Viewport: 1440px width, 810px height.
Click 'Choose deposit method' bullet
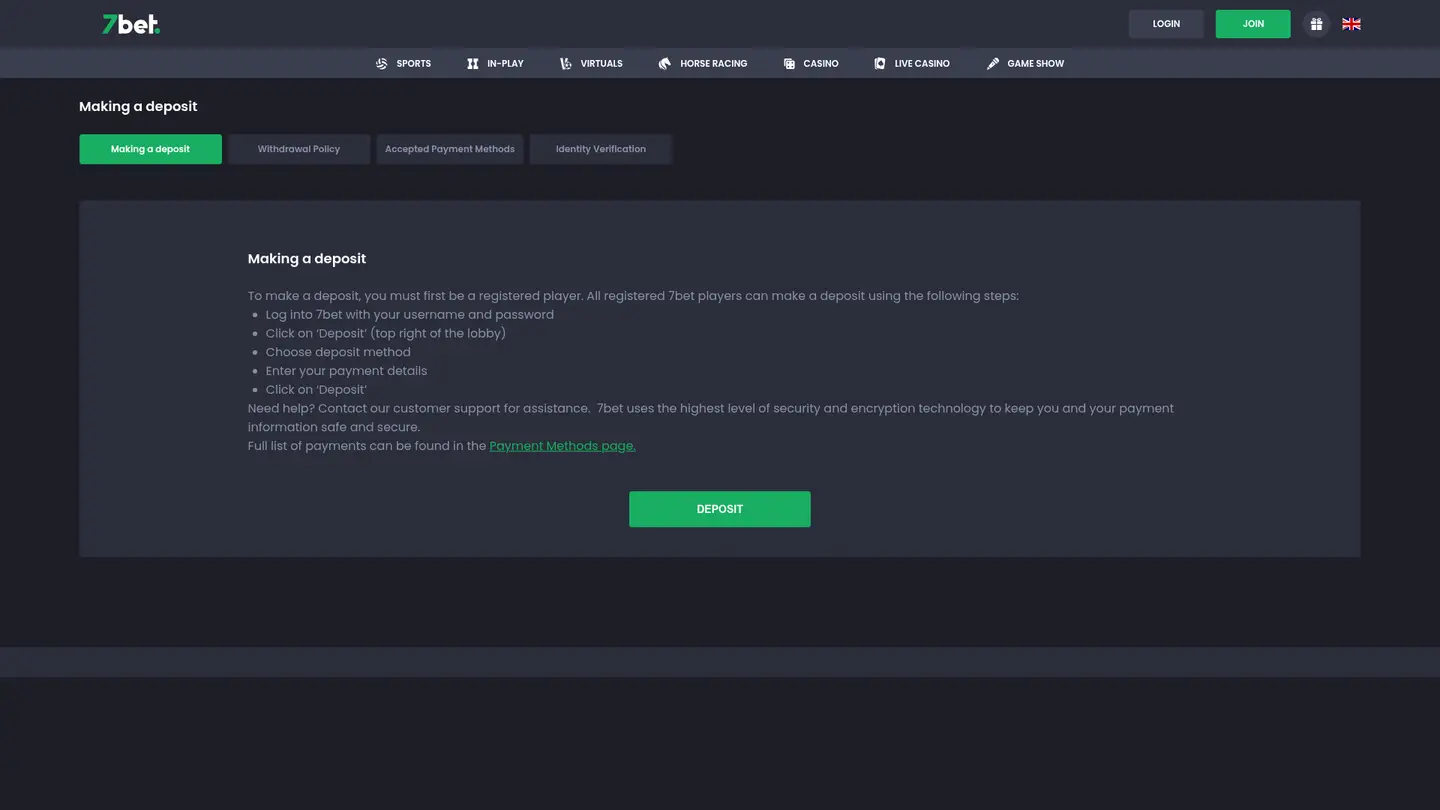click(x=338, y=352)
